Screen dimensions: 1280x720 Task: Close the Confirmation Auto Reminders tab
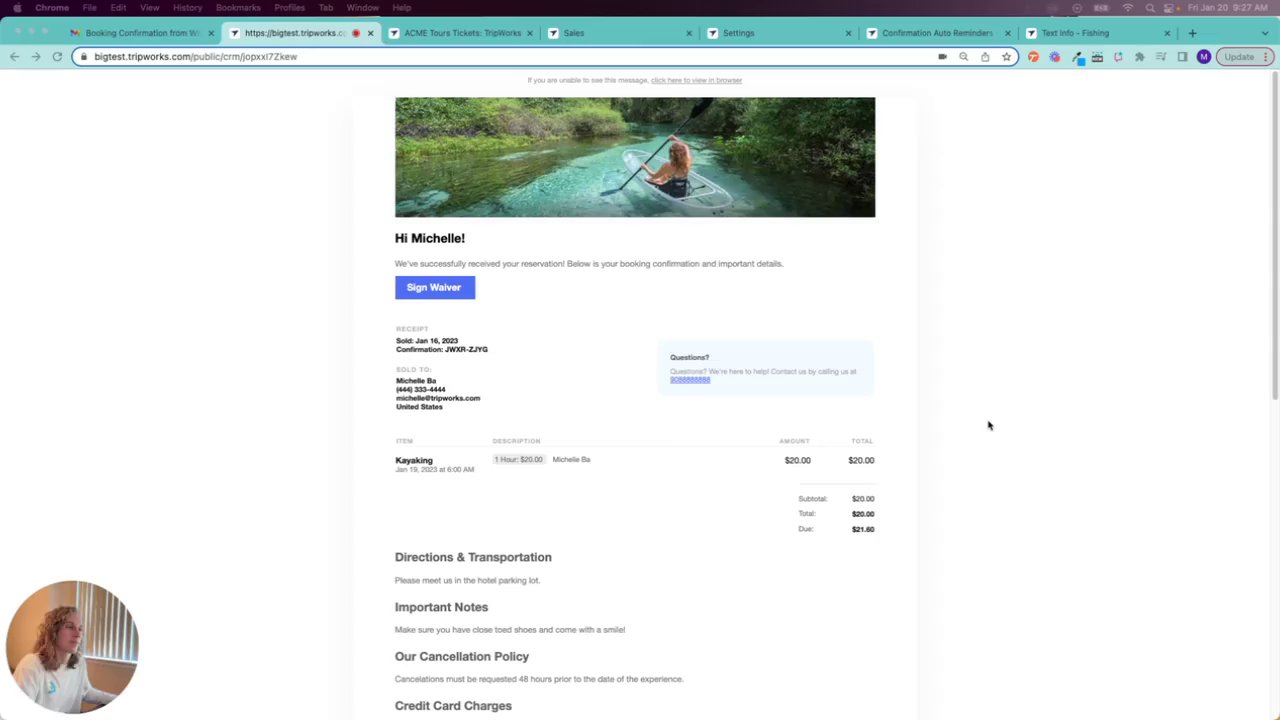click(x=1007, y=33)
